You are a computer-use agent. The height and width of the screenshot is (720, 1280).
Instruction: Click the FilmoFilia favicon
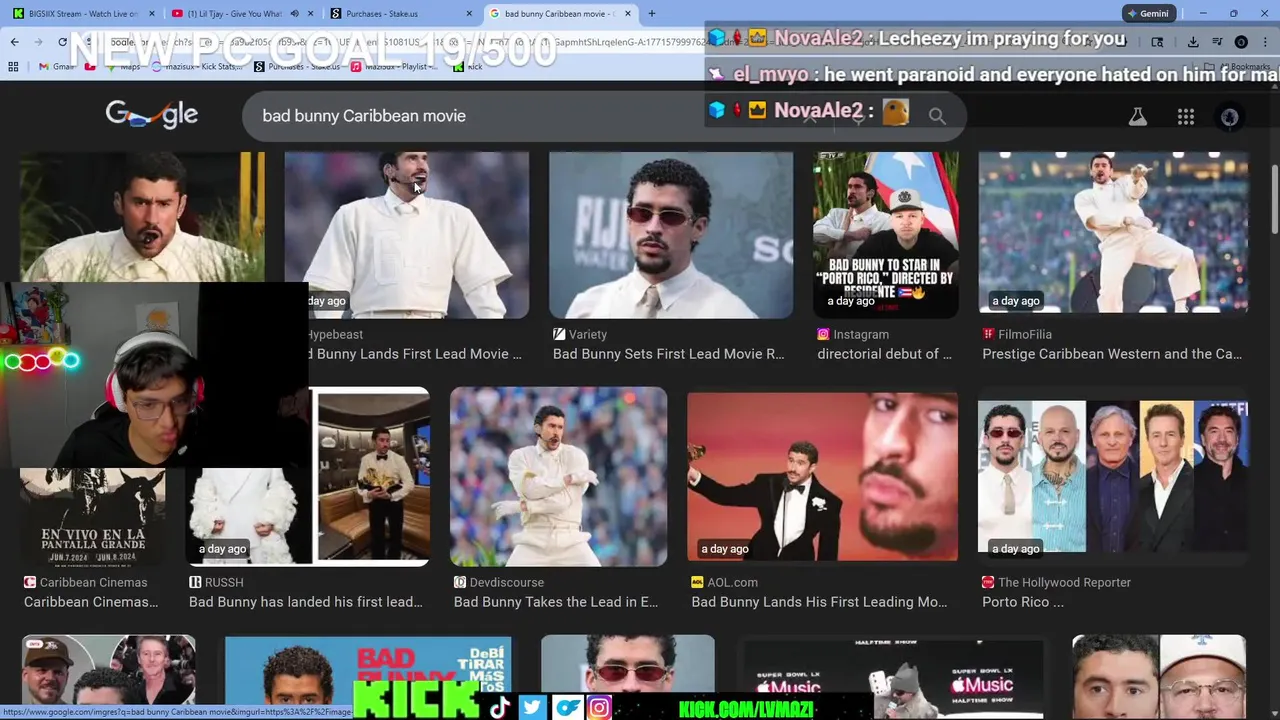point(988,334)
